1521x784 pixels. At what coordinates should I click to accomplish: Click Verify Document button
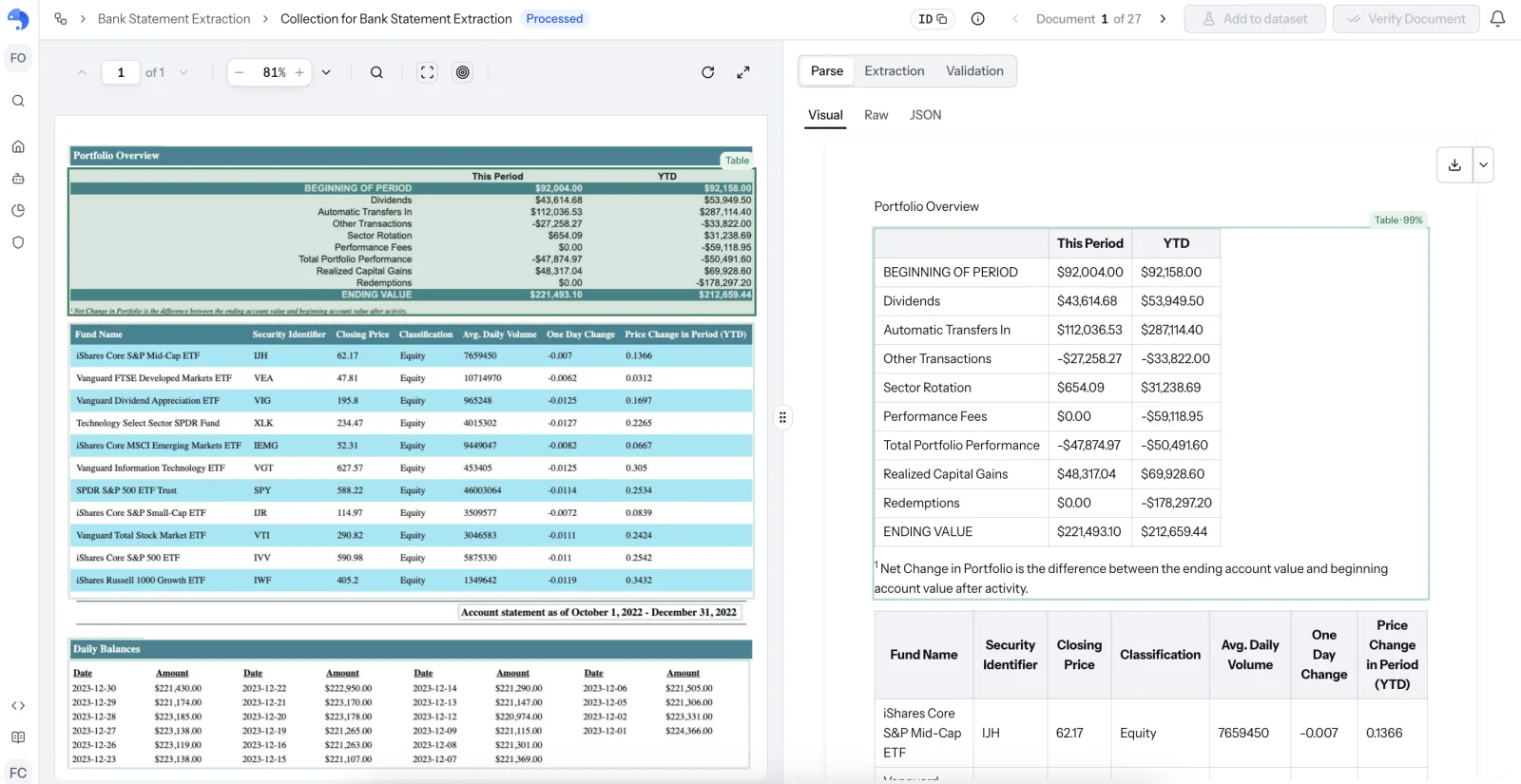(1406, 19)
